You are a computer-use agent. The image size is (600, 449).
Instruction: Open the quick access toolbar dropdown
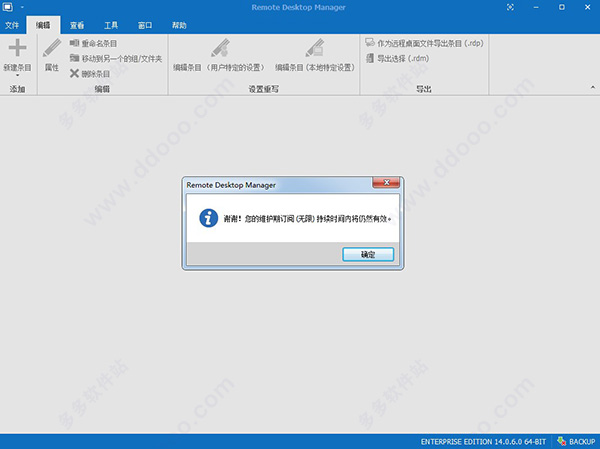point(22,7)
